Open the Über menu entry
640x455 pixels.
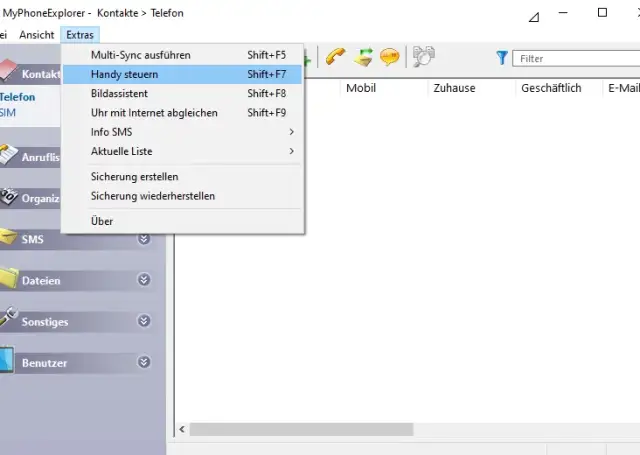pos(182,221)
